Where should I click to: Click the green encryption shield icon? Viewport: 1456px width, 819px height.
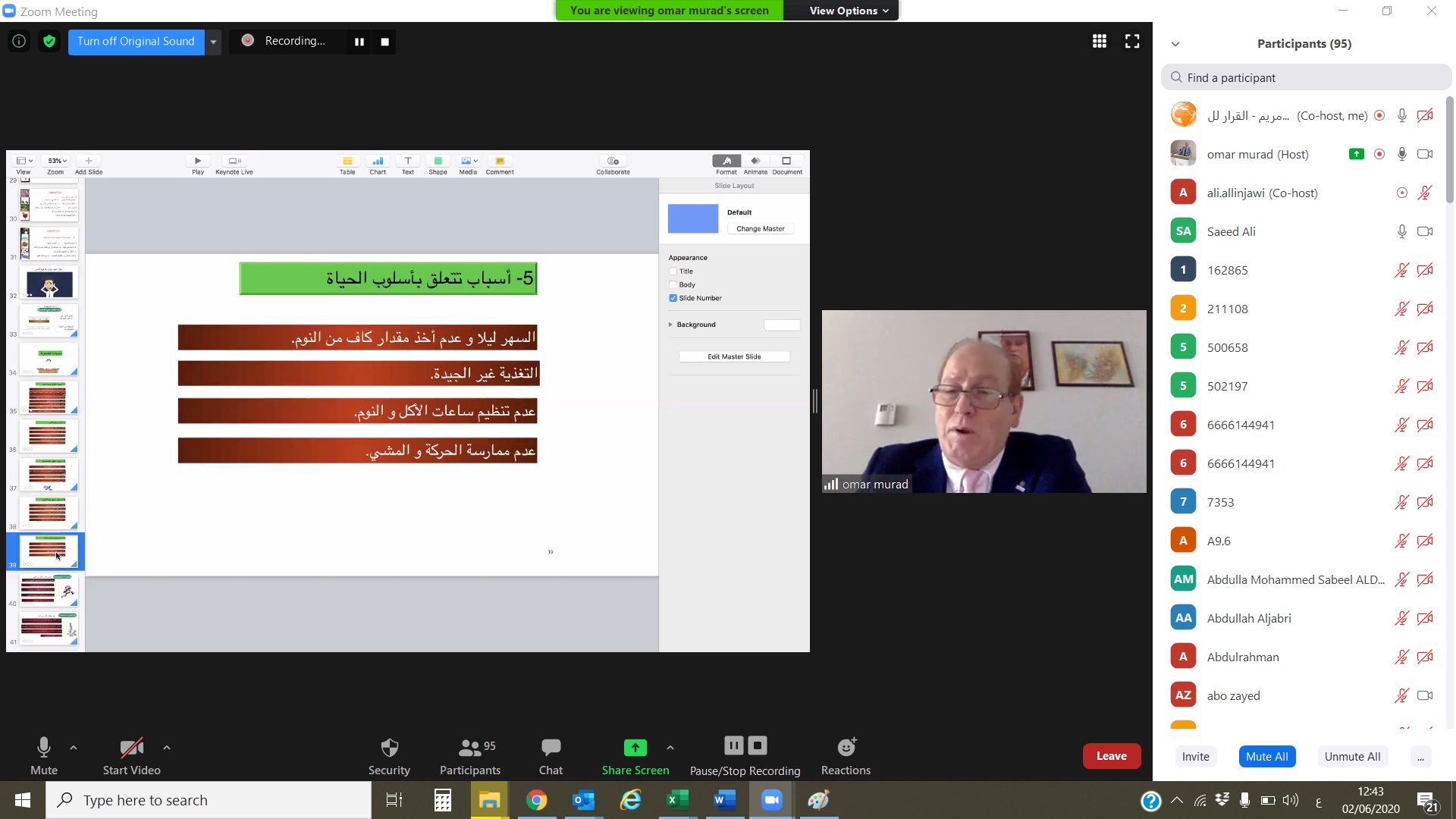pos(49,41)
